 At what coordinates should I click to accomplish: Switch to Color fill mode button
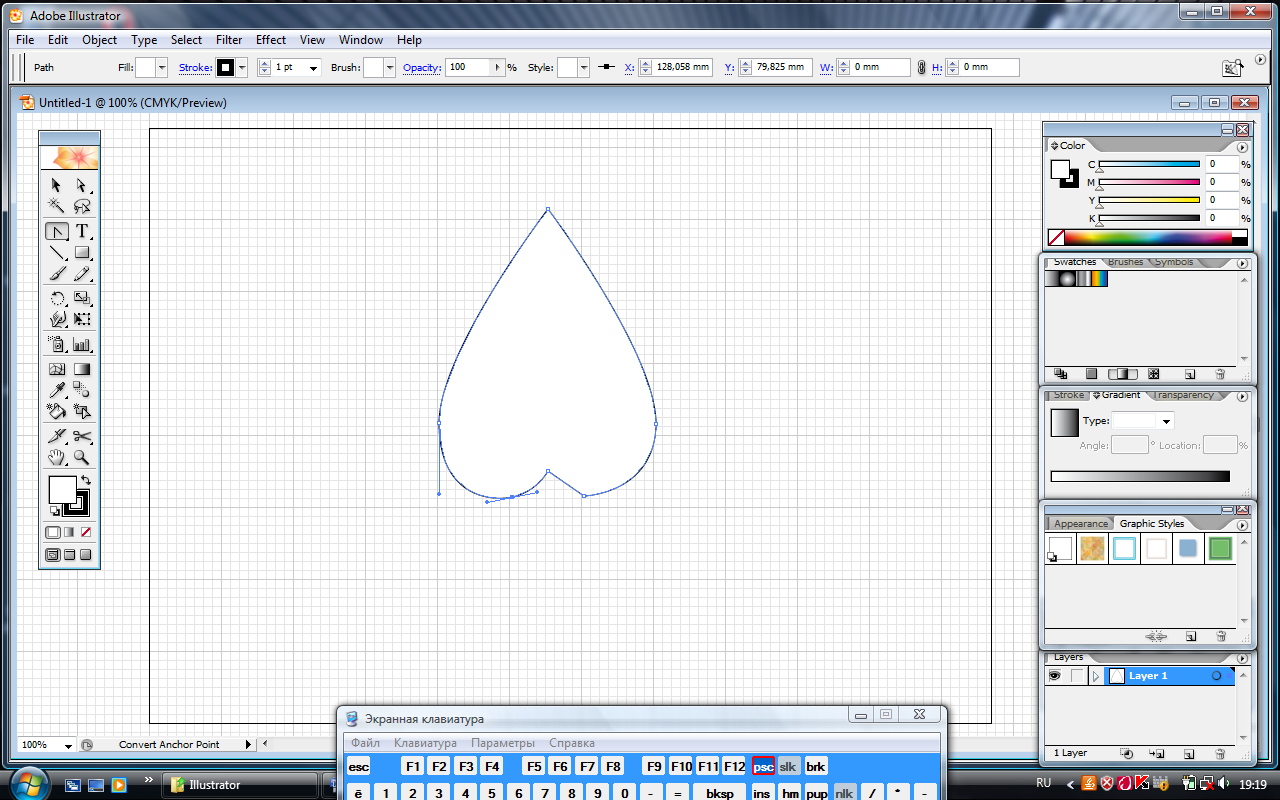click(53, 532)
